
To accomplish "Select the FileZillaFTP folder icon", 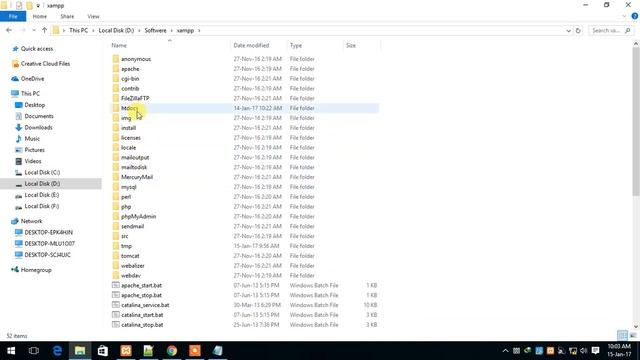I will 116,98.
